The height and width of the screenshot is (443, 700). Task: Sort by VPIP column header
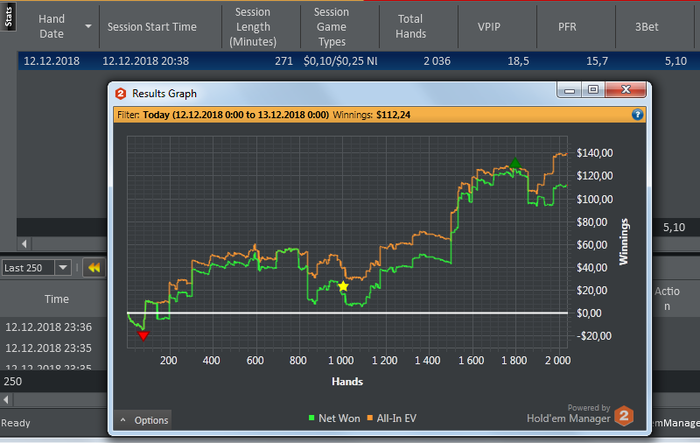pyautogui.click(x=489, y=27)
